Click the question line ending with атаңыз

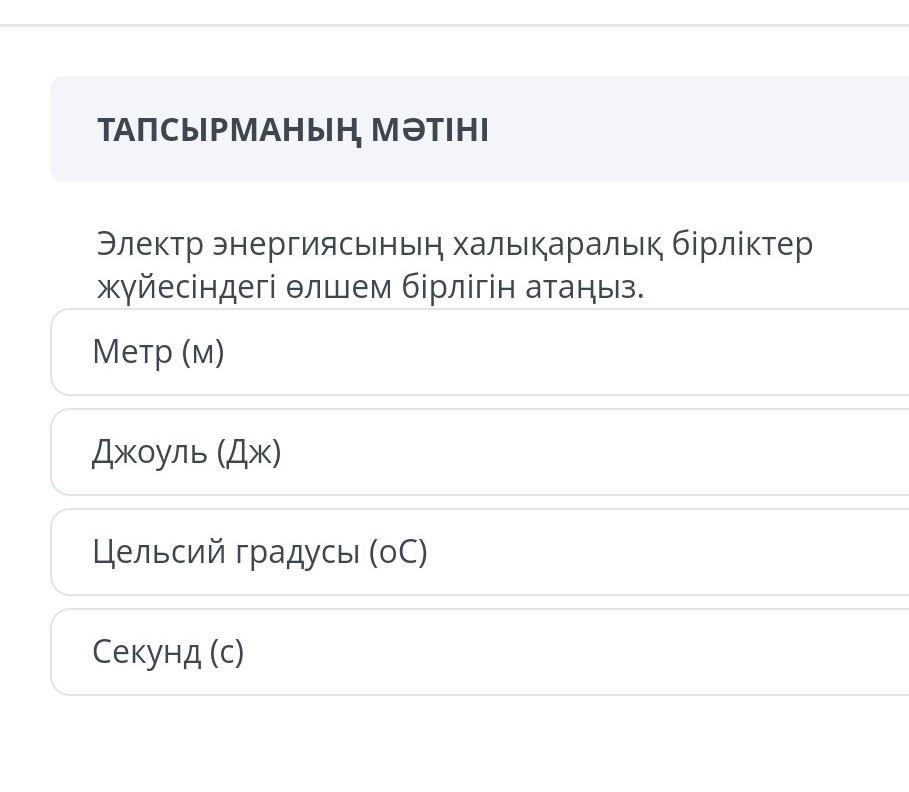[370, 288]
